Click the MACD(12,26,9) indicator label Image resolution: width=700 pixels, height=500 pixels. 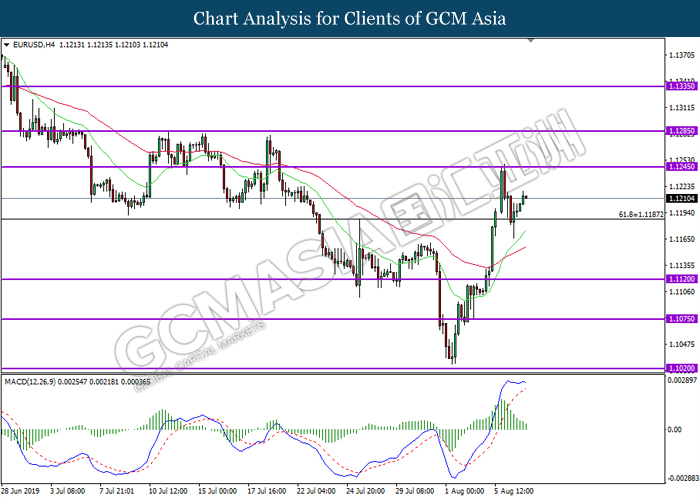coord(30,382)
